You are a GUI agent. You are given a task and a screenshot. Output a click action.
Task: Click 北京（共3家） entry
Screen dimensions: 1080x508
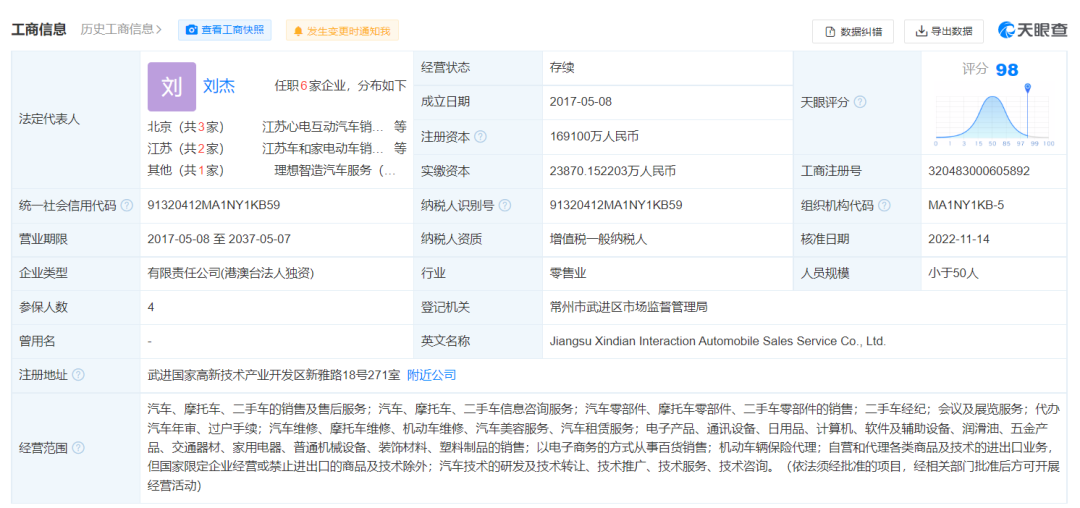[185, 127]
